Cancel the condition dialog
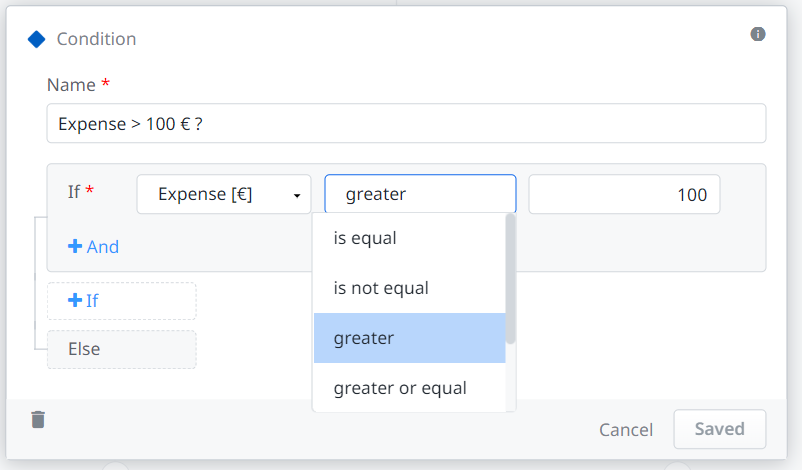Screen dimensions: 802x470 click(x=626, y=430)
